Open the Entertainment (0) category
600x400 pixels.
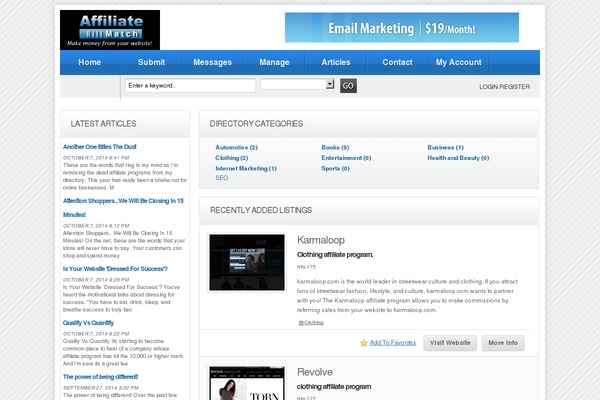[x=346, y=158]
